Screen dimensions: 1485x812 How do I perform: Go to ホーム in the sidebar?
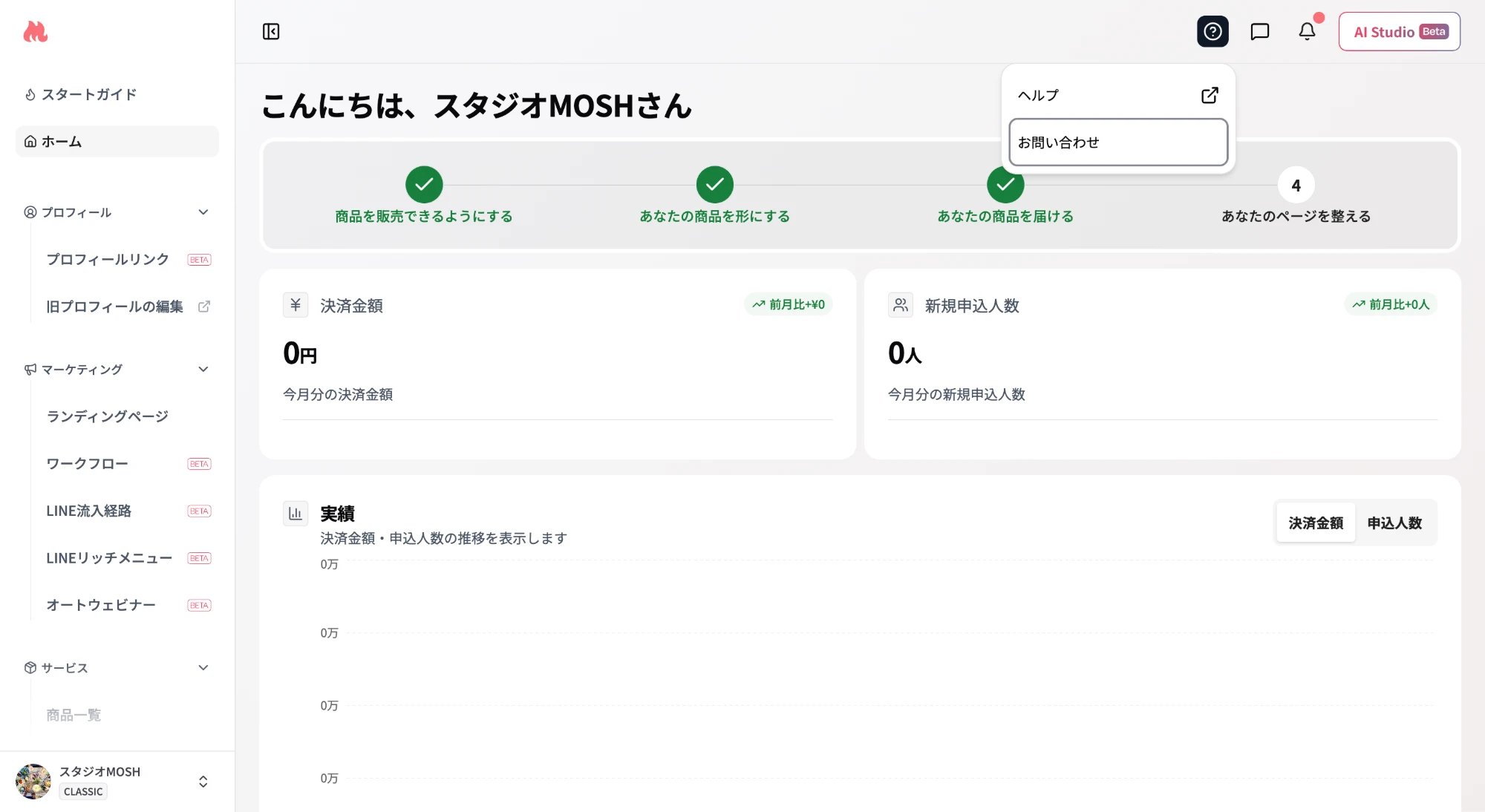tap(117, 141)
